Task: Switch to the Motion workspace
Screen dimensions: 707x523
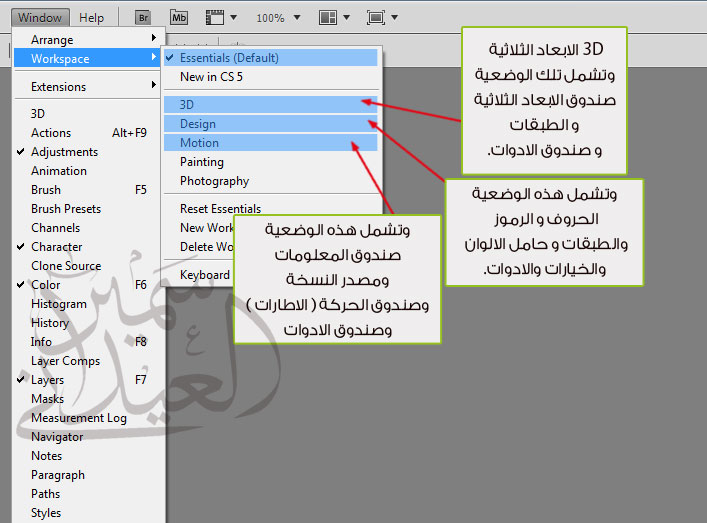Action: click(x=271, y=143)
